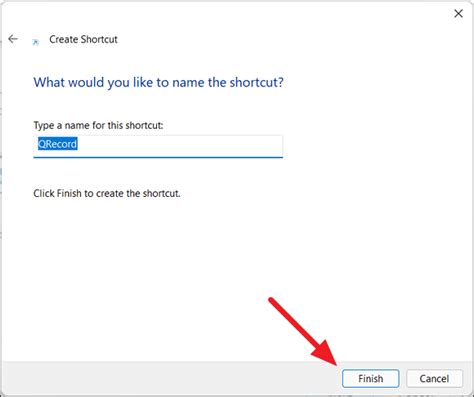Click the word 'What' starting the heading
474x397 pixels.
pyautogui.click(x=49, y=82)
